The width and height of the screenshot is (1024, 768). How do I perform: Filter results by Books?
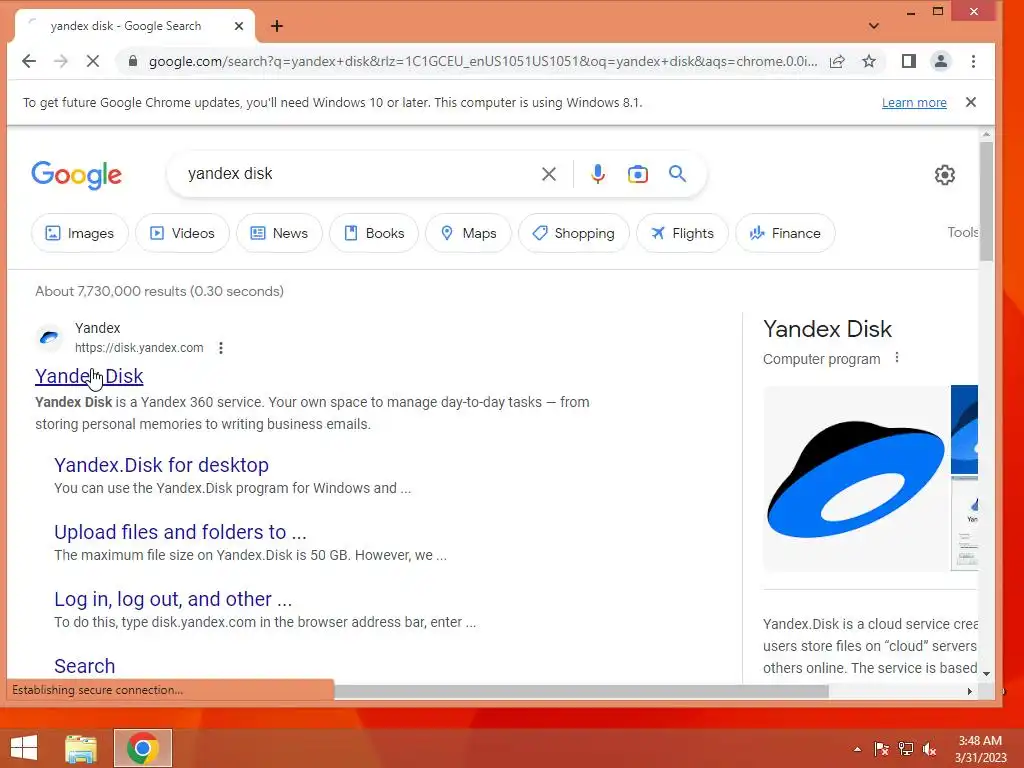[374, 233]
